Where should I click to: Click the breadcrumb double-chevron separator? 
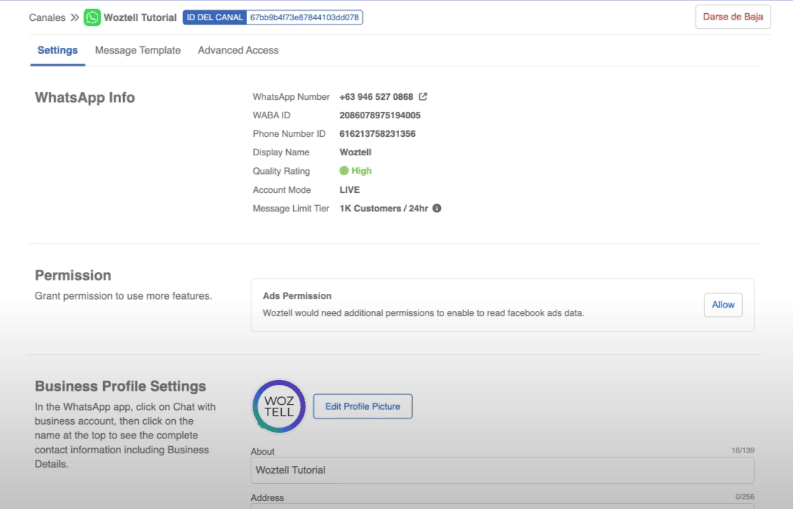75,18
